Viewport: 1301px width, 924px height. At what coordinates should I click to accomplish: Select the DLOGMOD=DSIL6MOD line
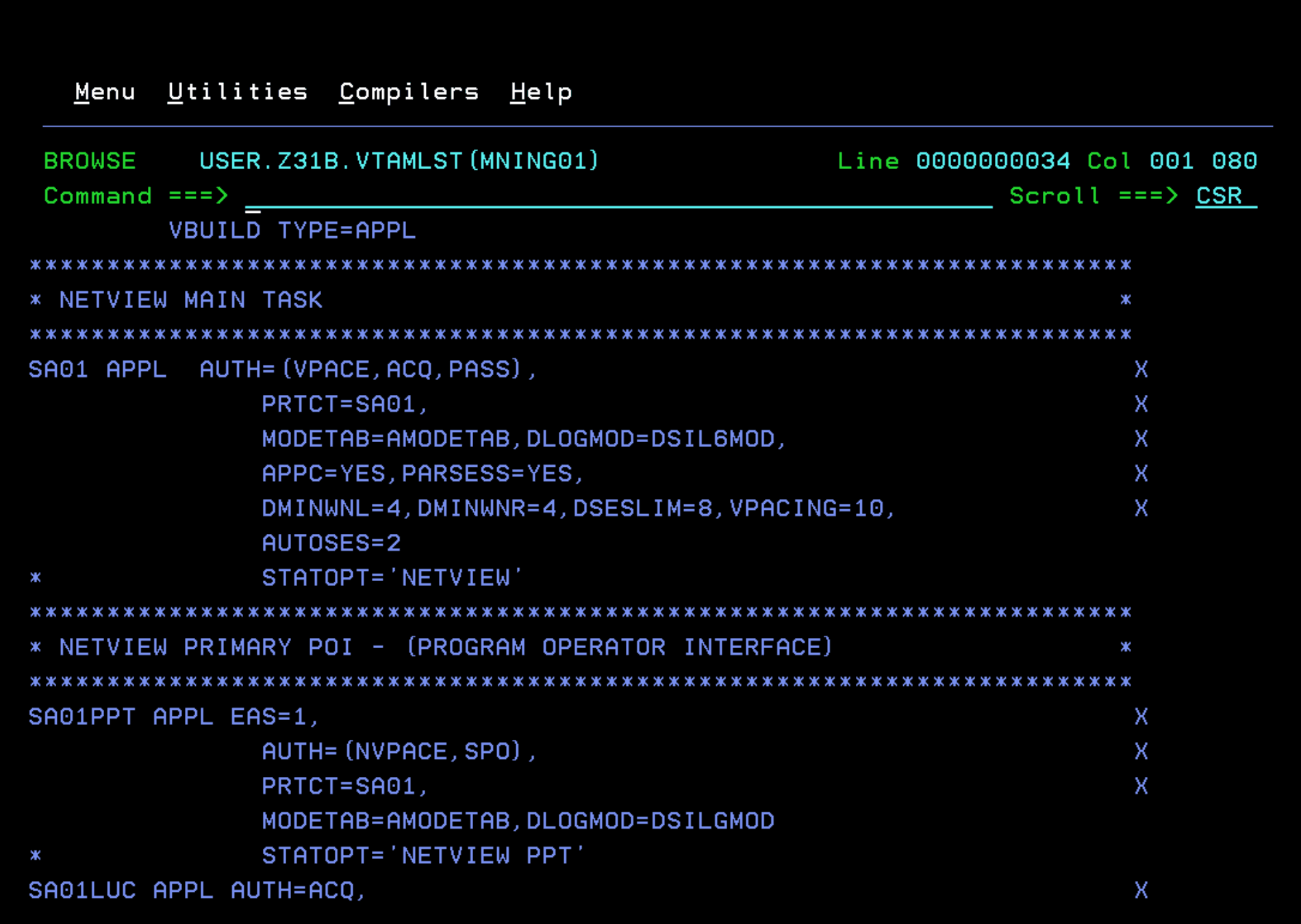pos(523,439)
